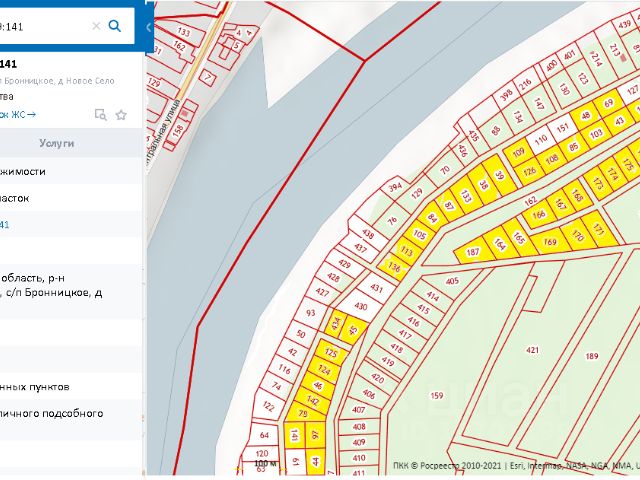
Task: Open the Услуги tab
Action: point(57,143)
